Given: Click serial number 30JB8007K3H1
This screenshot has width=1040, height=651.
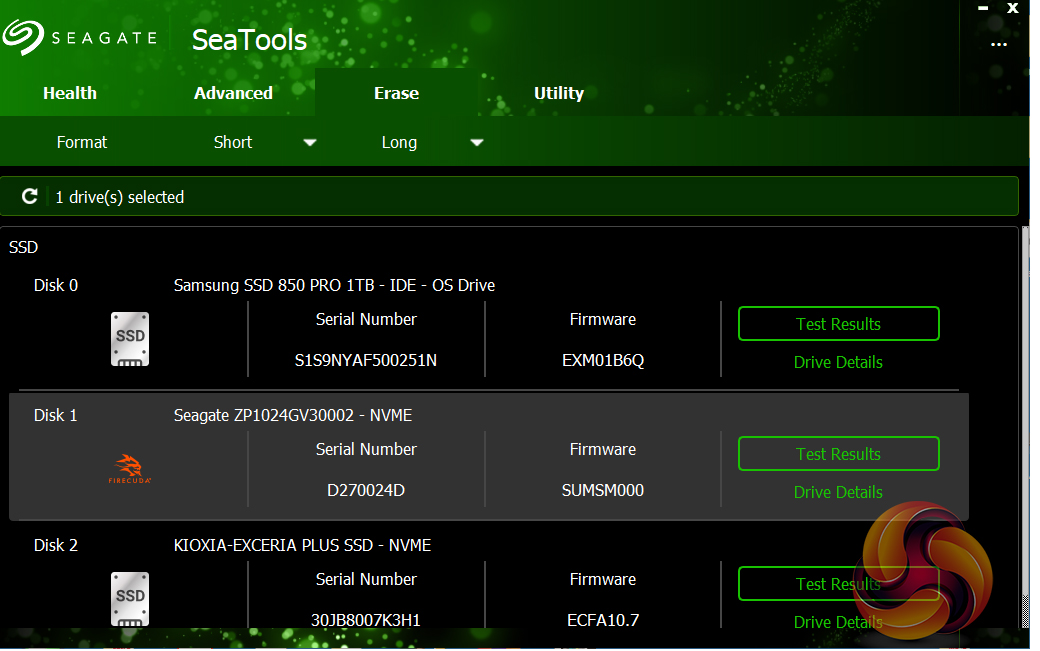Looking at the screenshot, I should [365, 620].
